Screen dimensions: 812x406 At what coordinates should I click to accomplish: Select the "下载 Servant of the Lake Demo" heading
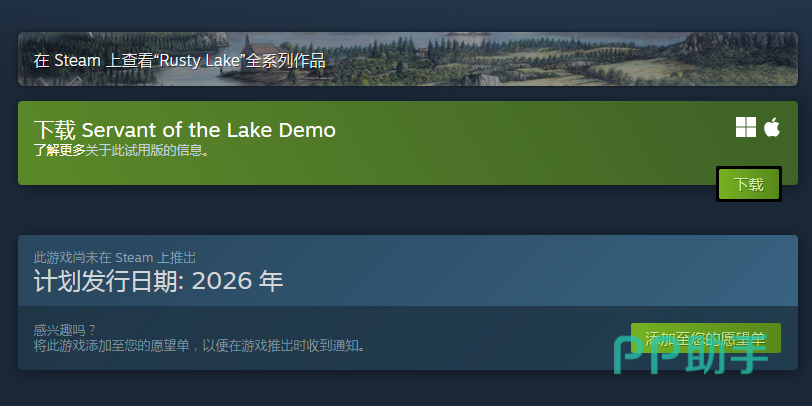click(185, 129)
